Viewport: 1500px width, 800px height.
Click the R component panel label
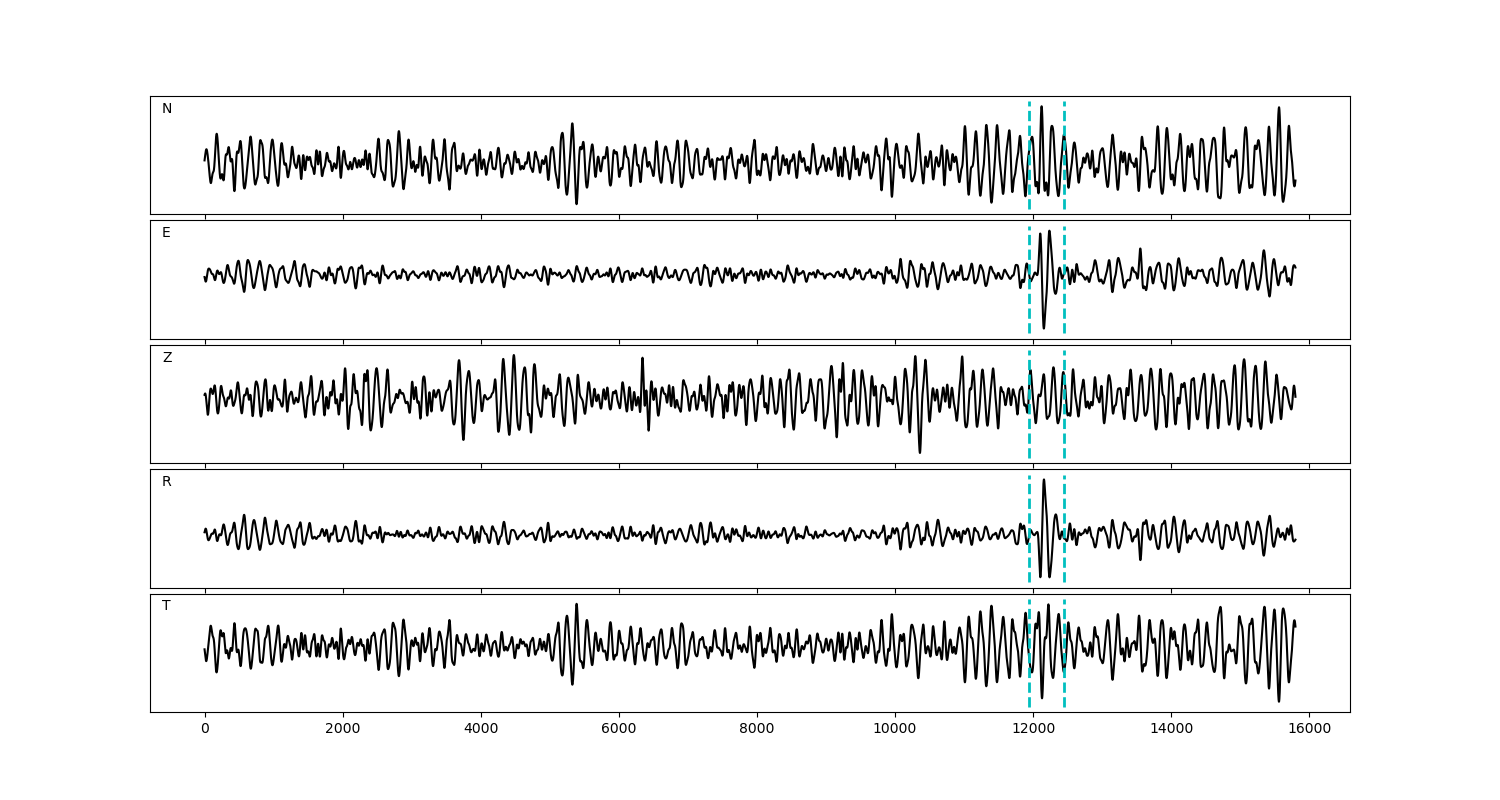(167, 482)
